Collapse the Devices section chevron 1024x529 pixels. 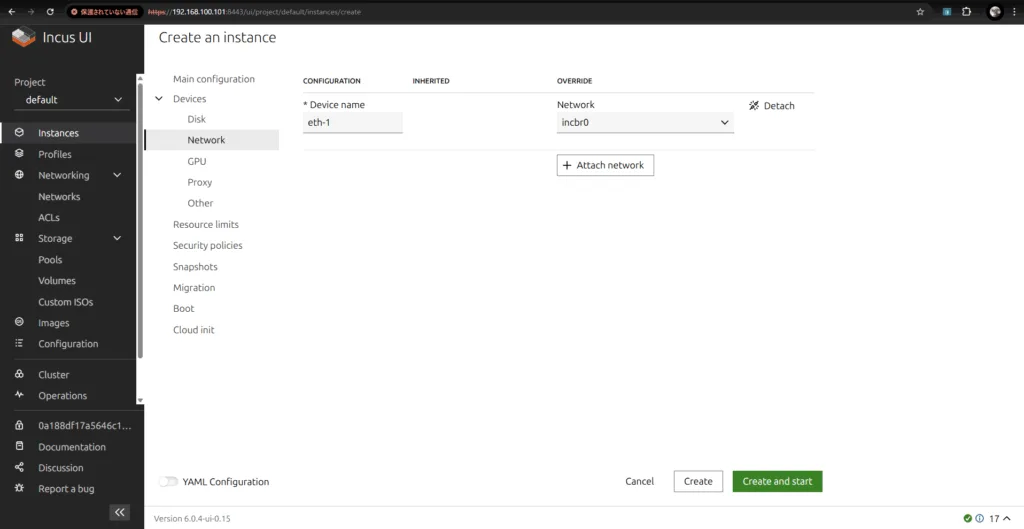tap(159, 99)
